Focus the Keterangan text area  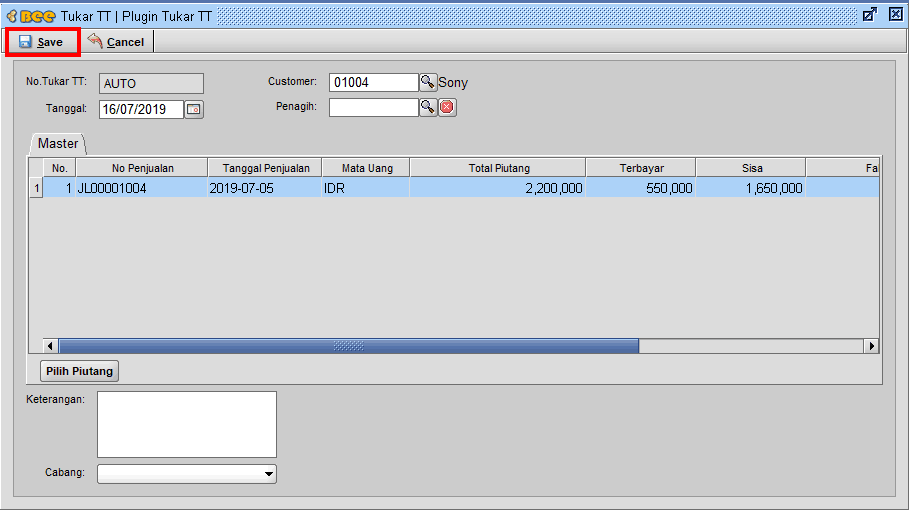tap(187, 424)
